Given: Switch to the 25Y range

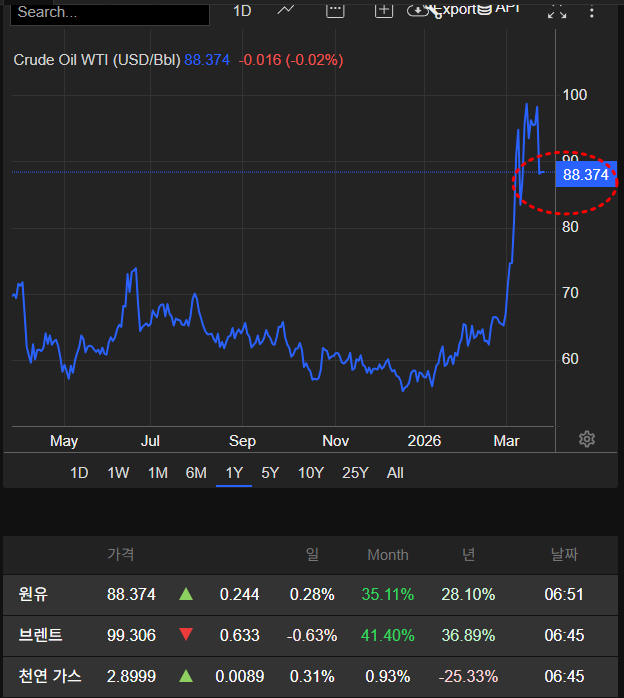Looking at the screenshot, I should (355, 473).
